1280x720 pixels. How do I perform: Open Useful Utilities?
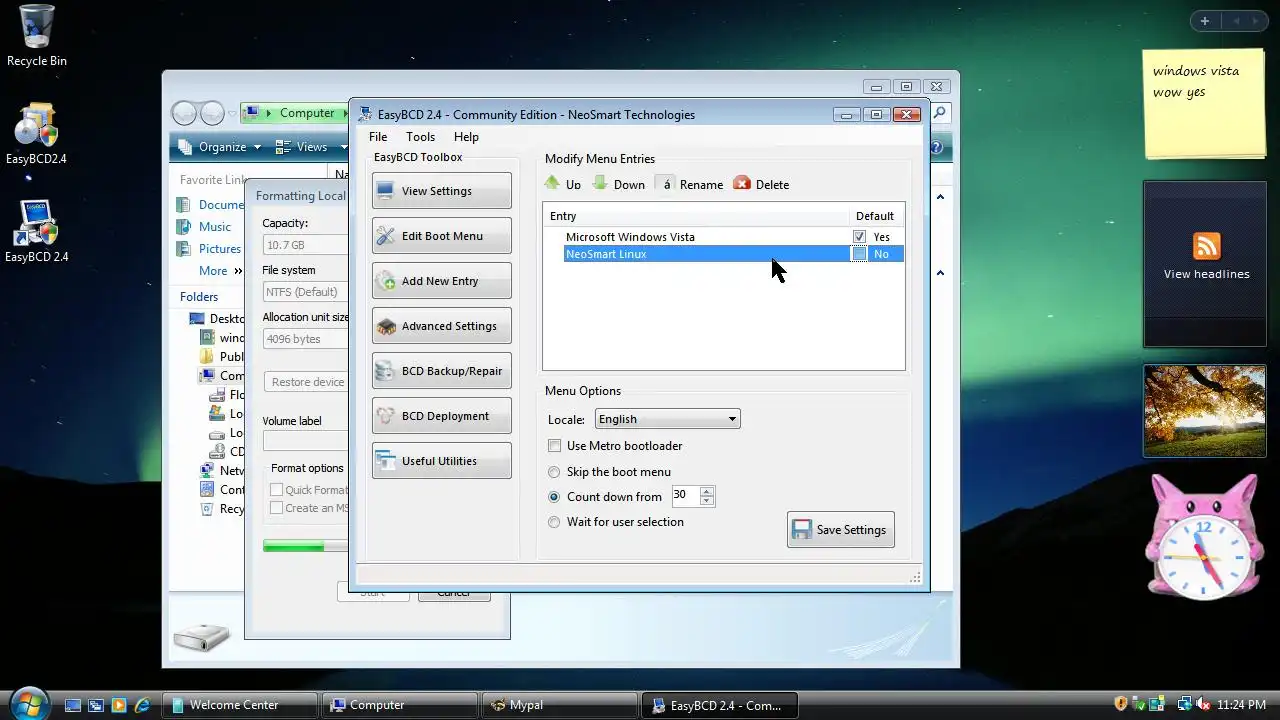pos(441,461)
